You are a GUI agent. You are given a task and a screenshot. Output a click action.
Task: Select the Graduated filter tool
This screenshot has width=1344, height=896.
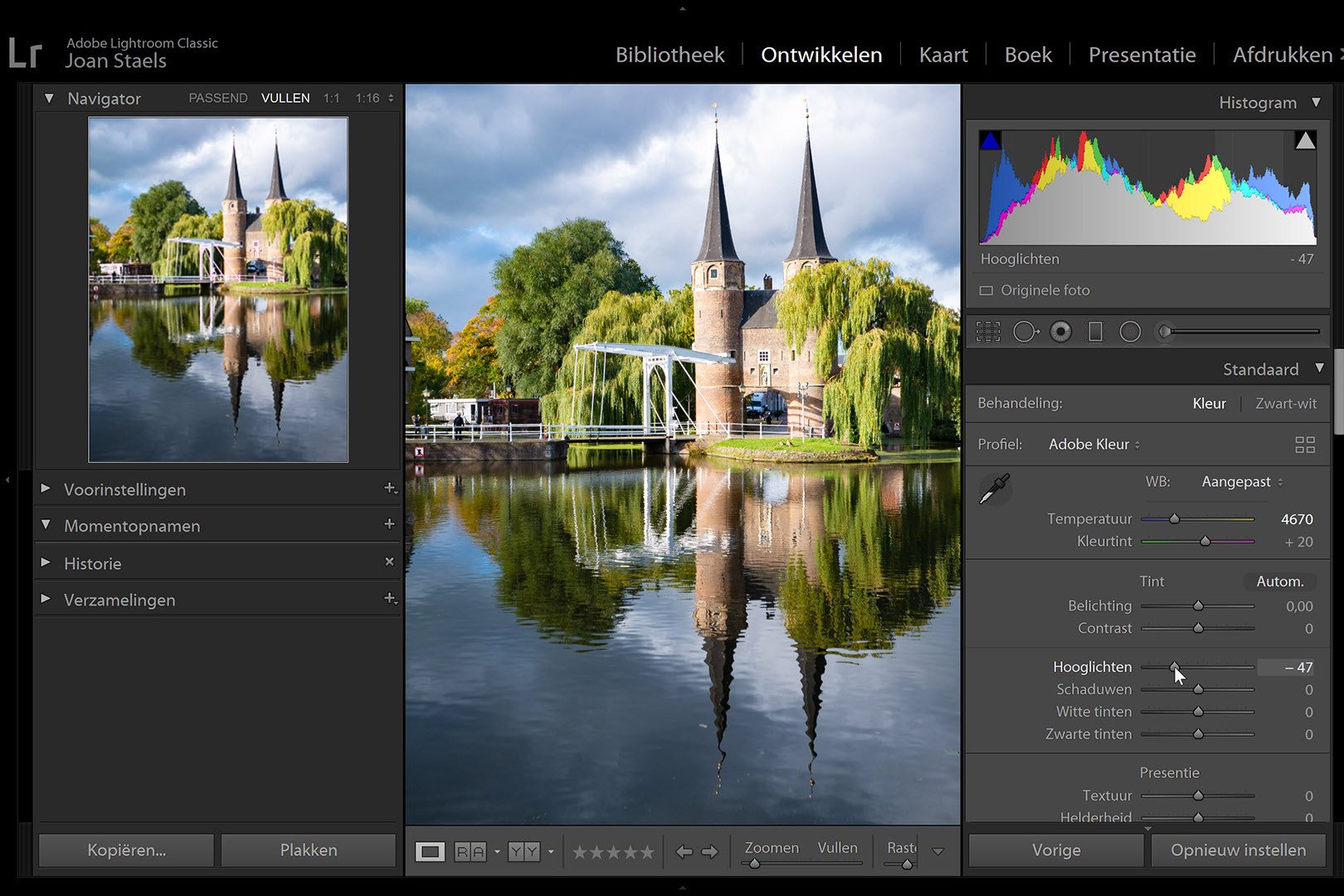click(x=1095, y=332)
